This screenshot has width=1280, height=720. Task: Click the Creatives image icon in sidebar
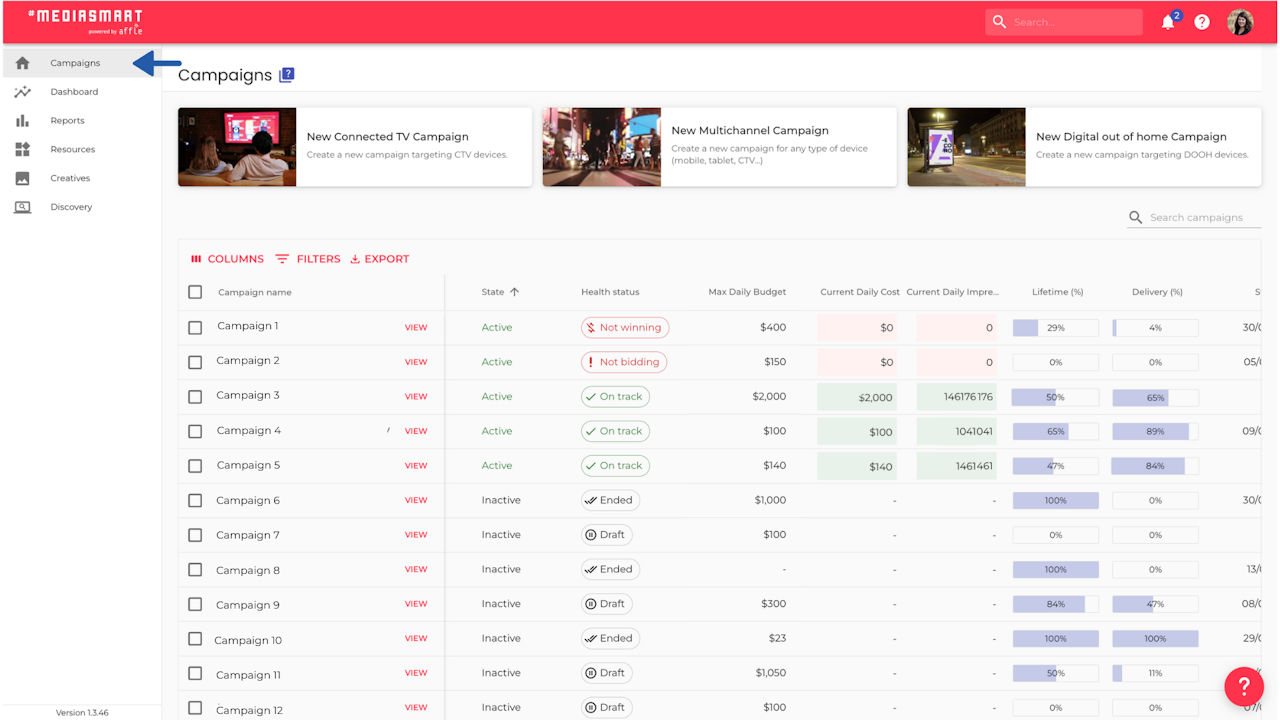tap(22, 178)
